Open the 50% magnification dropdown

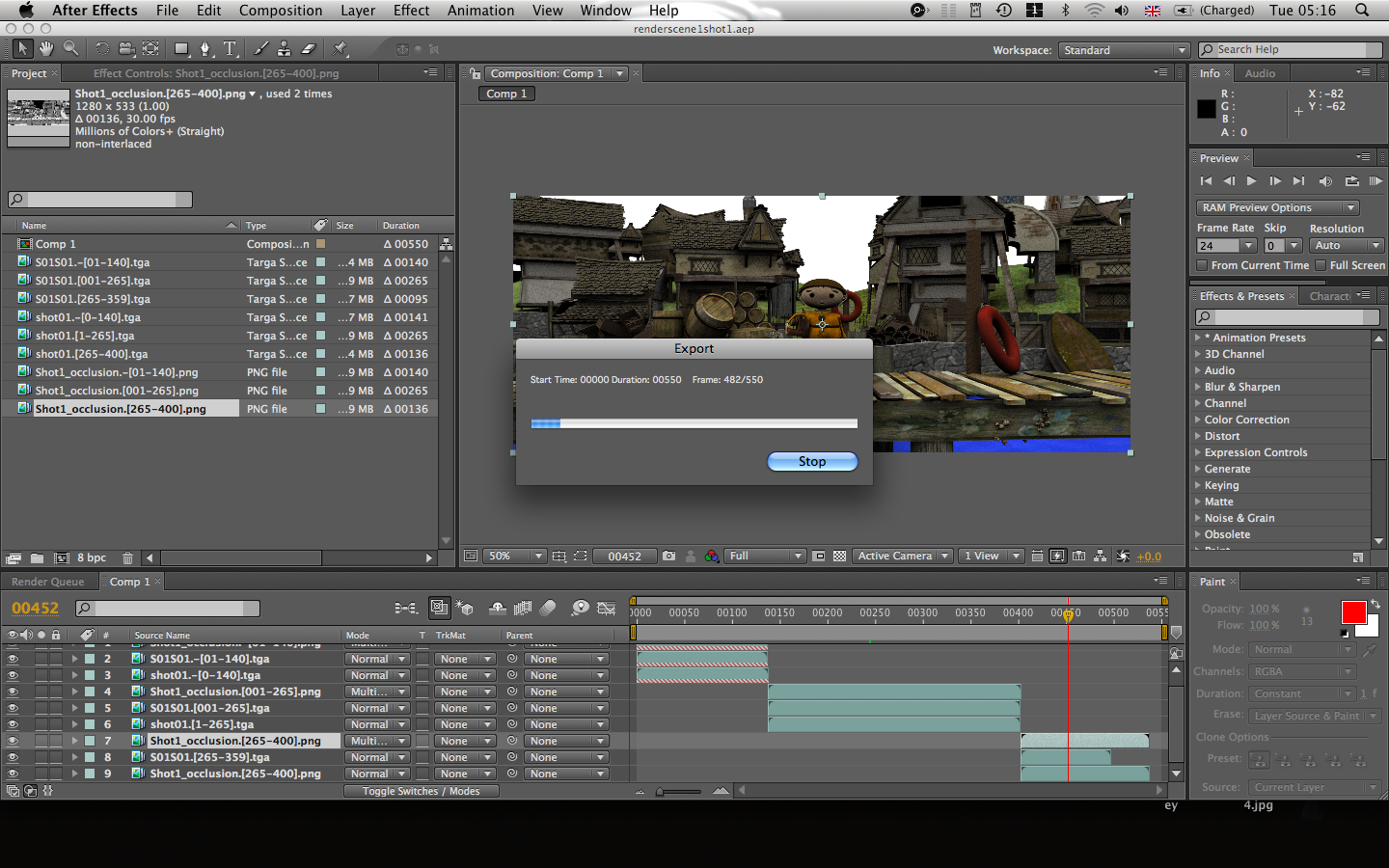point(515,556)
